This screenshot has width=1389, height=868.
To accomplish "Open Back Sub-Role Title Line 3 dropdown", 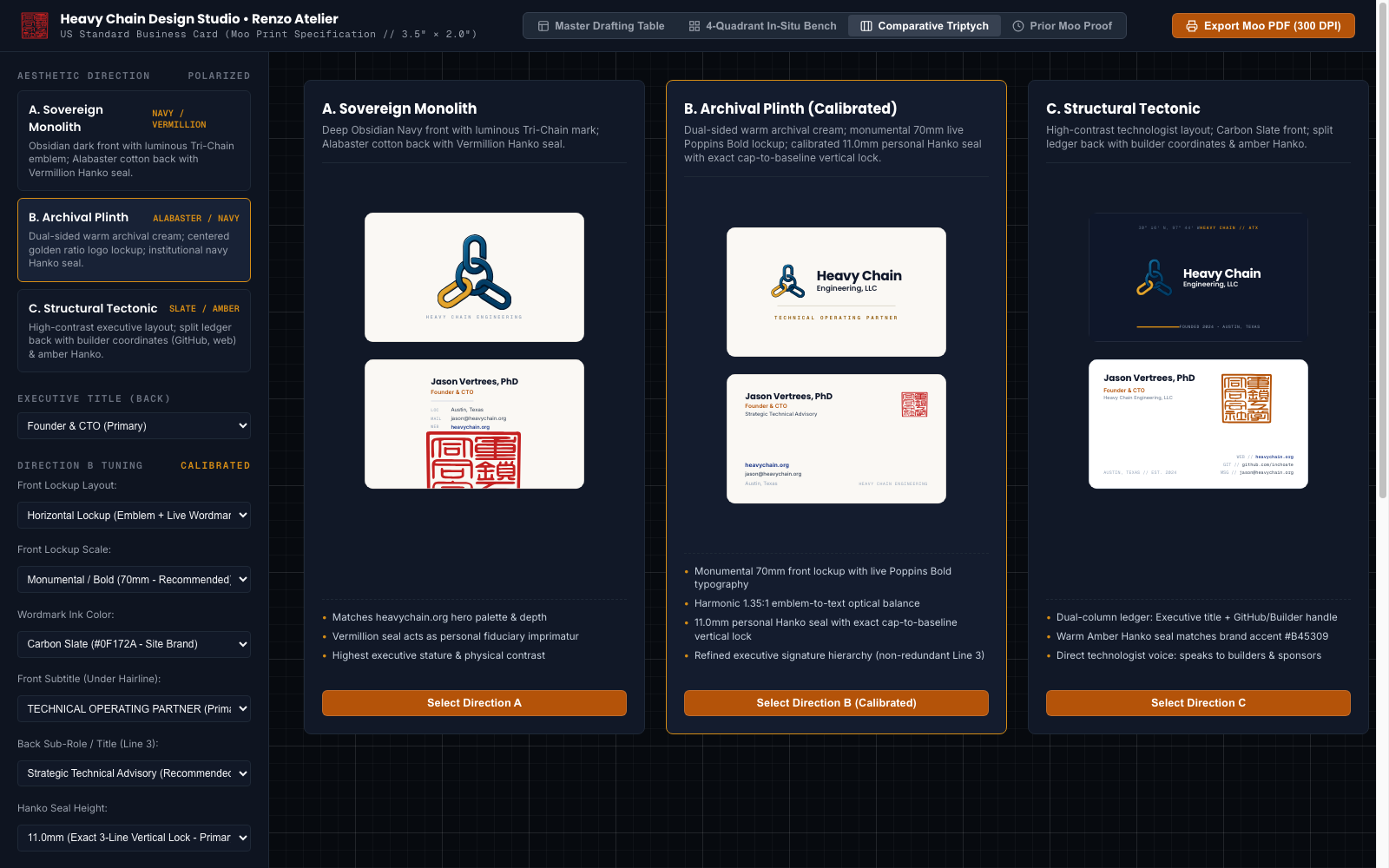I will (134, 773).
